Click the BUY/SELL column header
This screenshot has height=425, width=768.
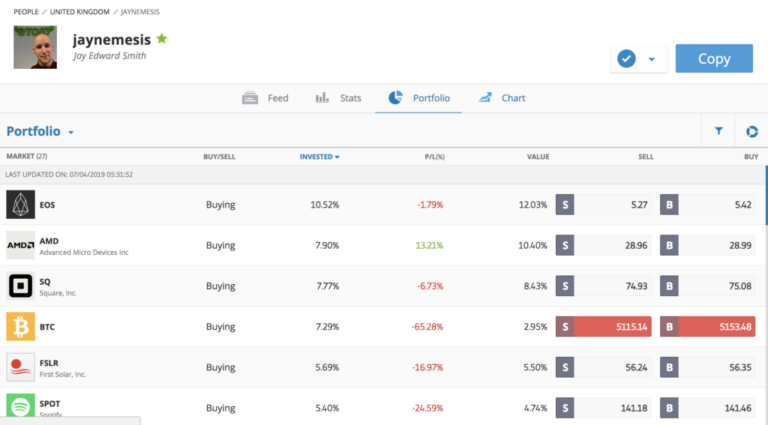(x=219, y=157)
